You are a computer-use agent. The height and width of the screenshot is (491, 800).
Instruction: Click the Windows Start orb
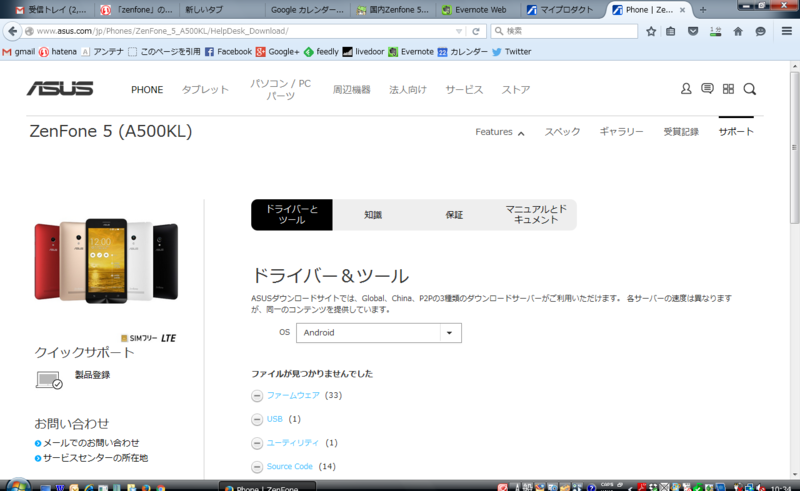pos(18,485)
